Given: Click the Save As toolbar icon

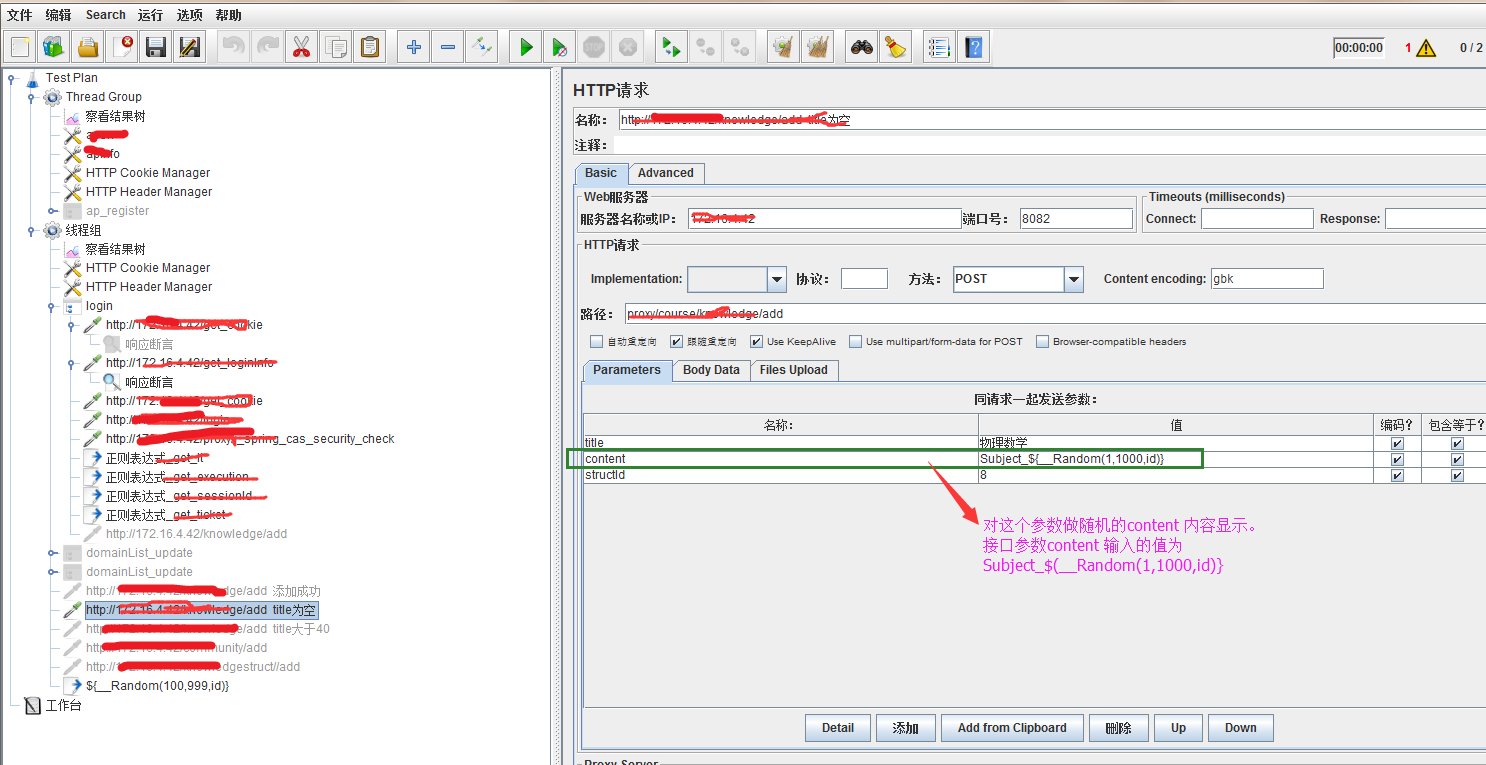Looking at the screenshot, I should pos(189,46).
